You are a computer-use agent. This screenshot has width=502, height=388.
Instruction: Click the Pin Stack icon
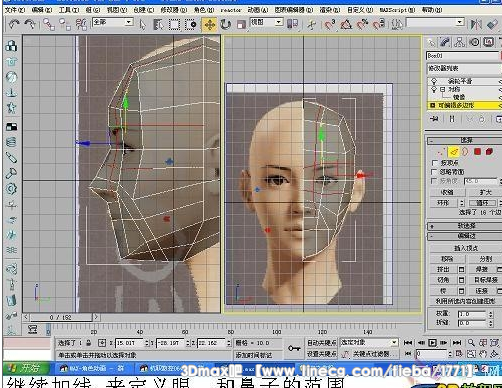434,119
